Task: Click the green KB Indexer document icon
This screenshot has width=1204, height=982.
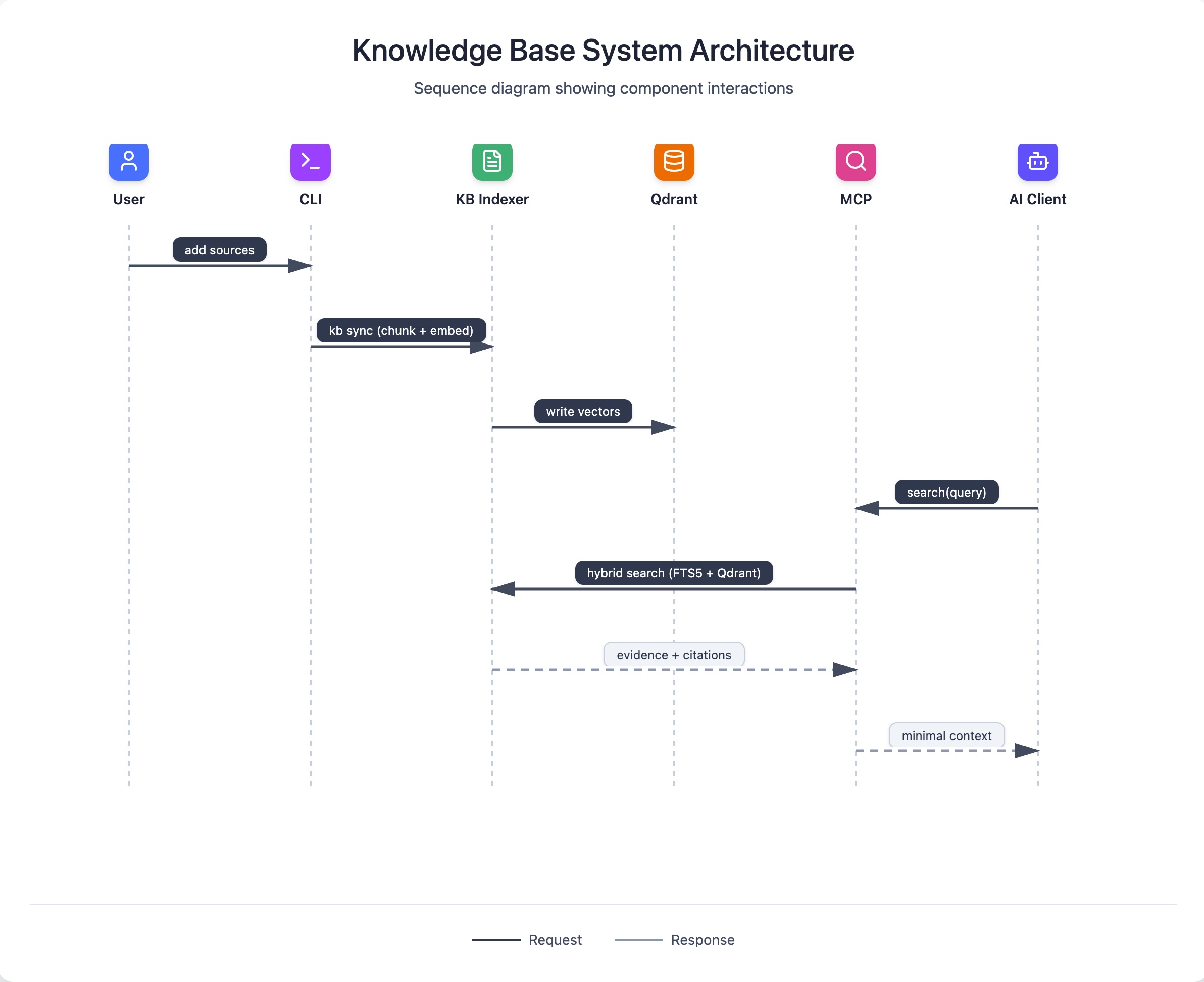Action: 492,162
